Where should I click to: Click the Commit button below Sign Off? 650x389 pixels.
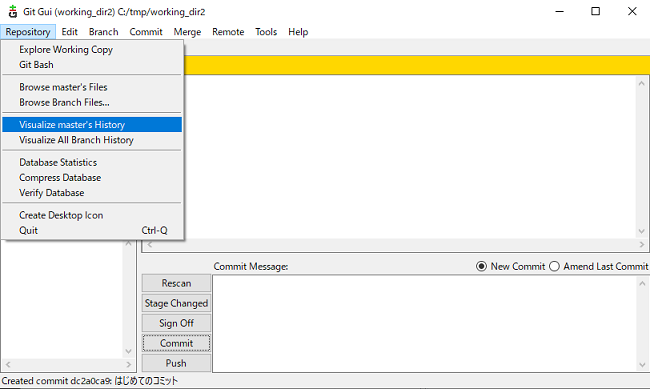point(176,343)
